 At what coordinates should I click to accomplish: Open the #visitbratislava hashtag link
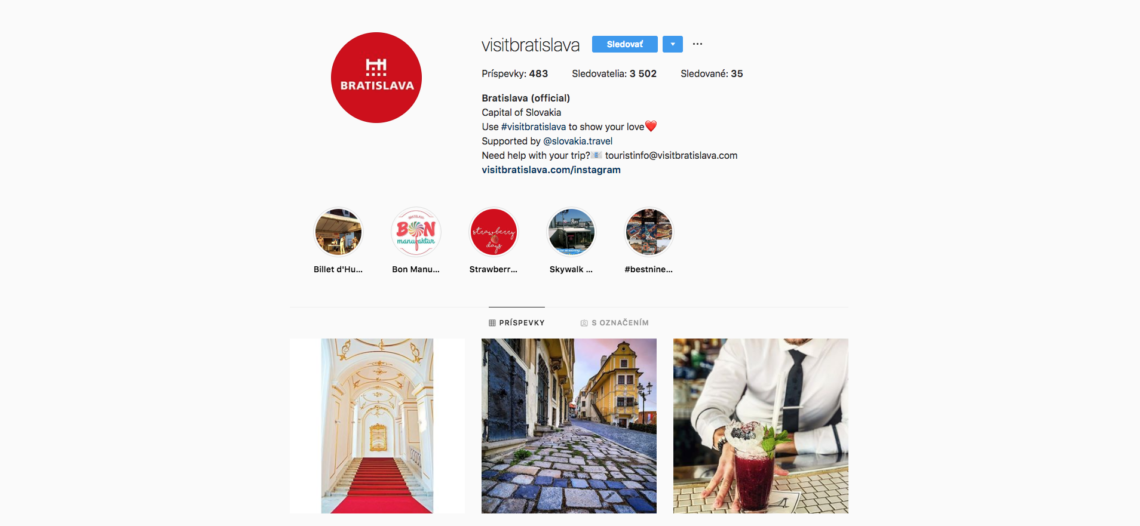534,127
